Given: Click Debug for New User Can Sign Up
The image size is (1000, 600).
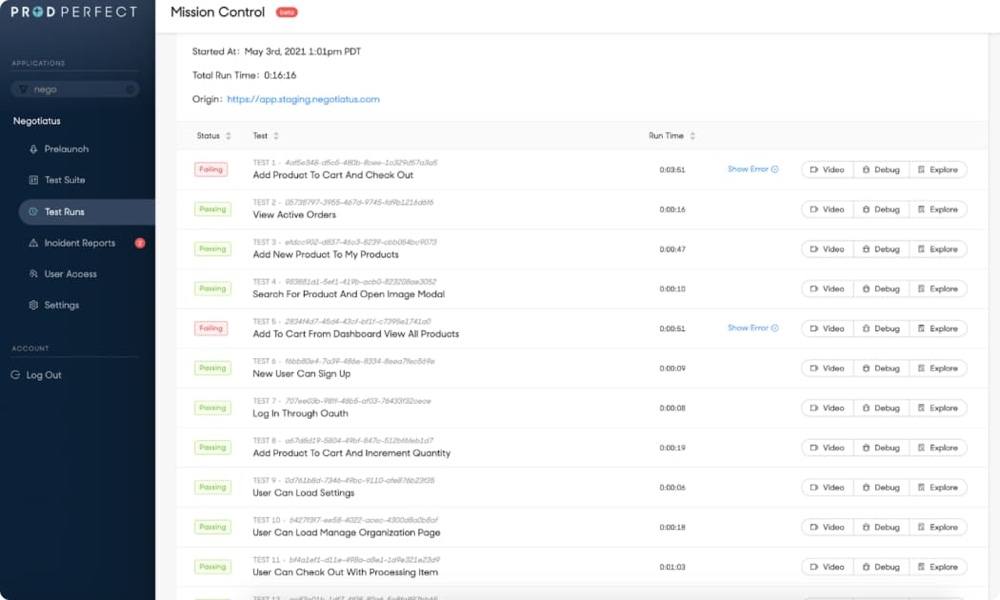Looking at the screenshot, I should pyautogui.click(x=881, y=368).
